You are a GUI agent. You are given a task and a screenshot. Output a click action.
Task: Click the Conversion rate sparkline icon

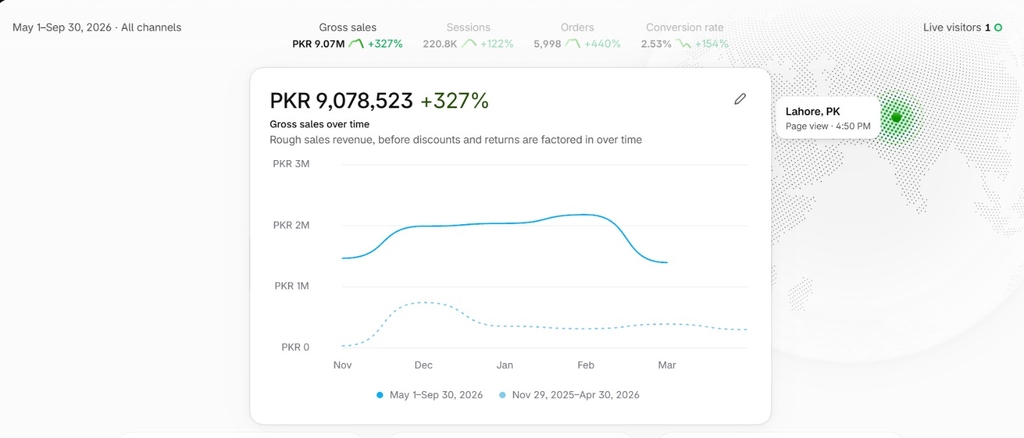pyautogui.click(x=683, y=44)
